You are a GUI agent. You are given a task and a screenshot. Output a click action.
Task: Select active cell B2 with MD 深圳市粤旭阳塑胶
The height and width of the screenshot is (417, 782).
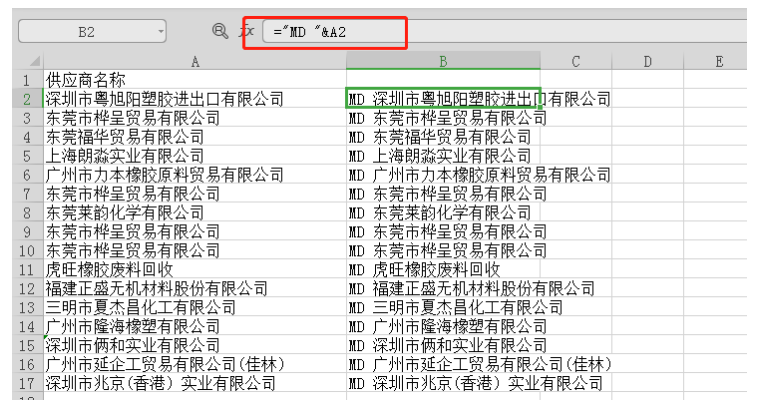point(443,99)
